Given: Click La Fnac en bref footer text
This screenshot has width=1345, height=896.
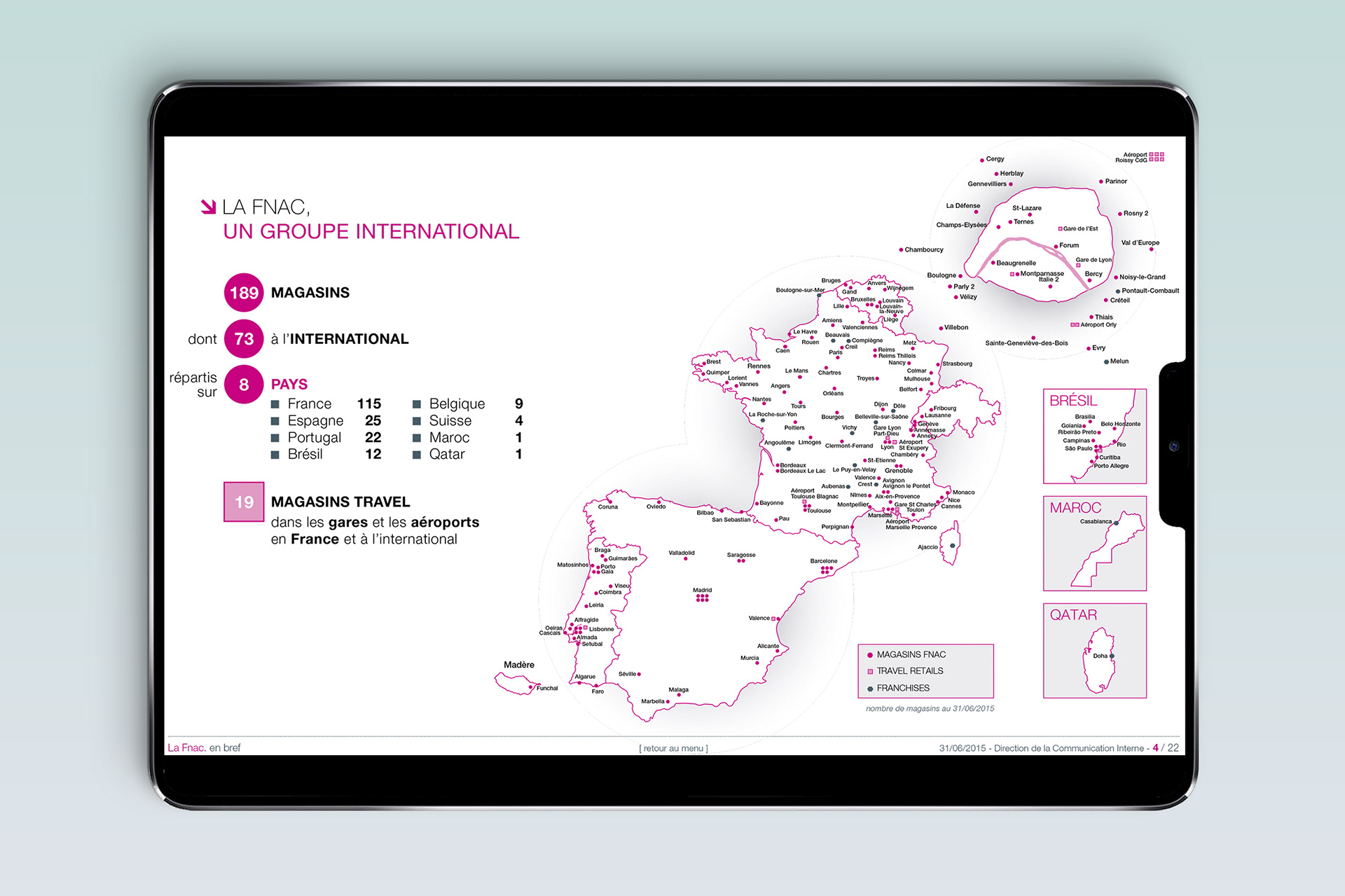Looking at the screenshot, I should coord(204,747).
